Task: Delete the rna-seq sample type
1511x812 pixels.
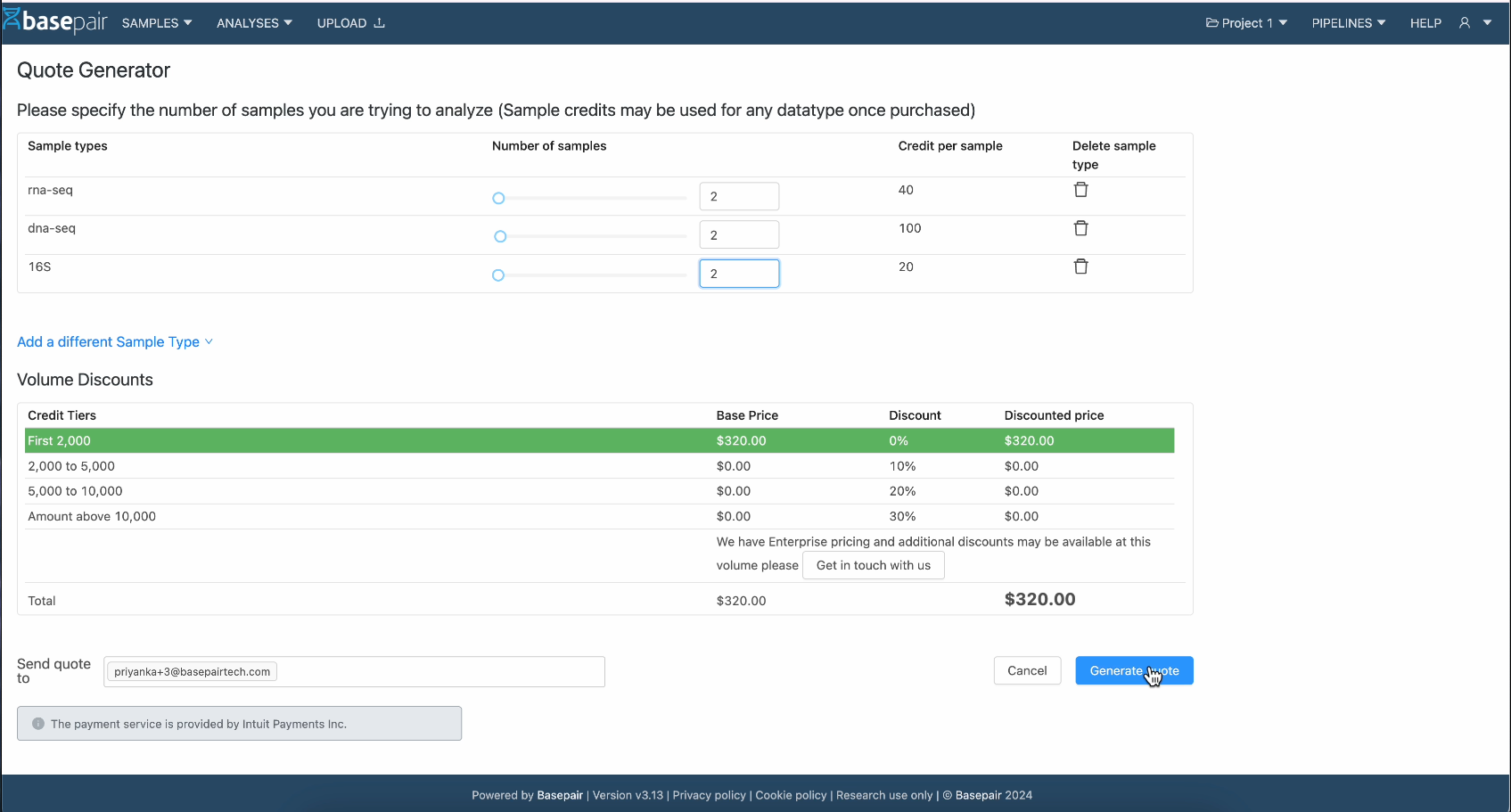Action: pos(1080,190)
